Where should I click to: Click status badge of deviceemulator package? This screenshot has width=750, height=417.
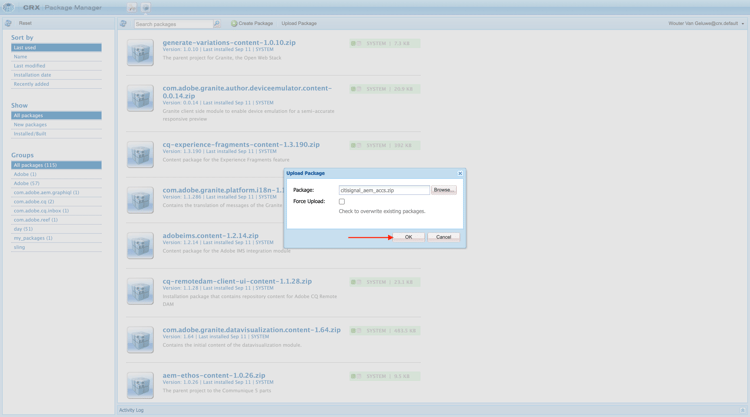pos(385,89)
